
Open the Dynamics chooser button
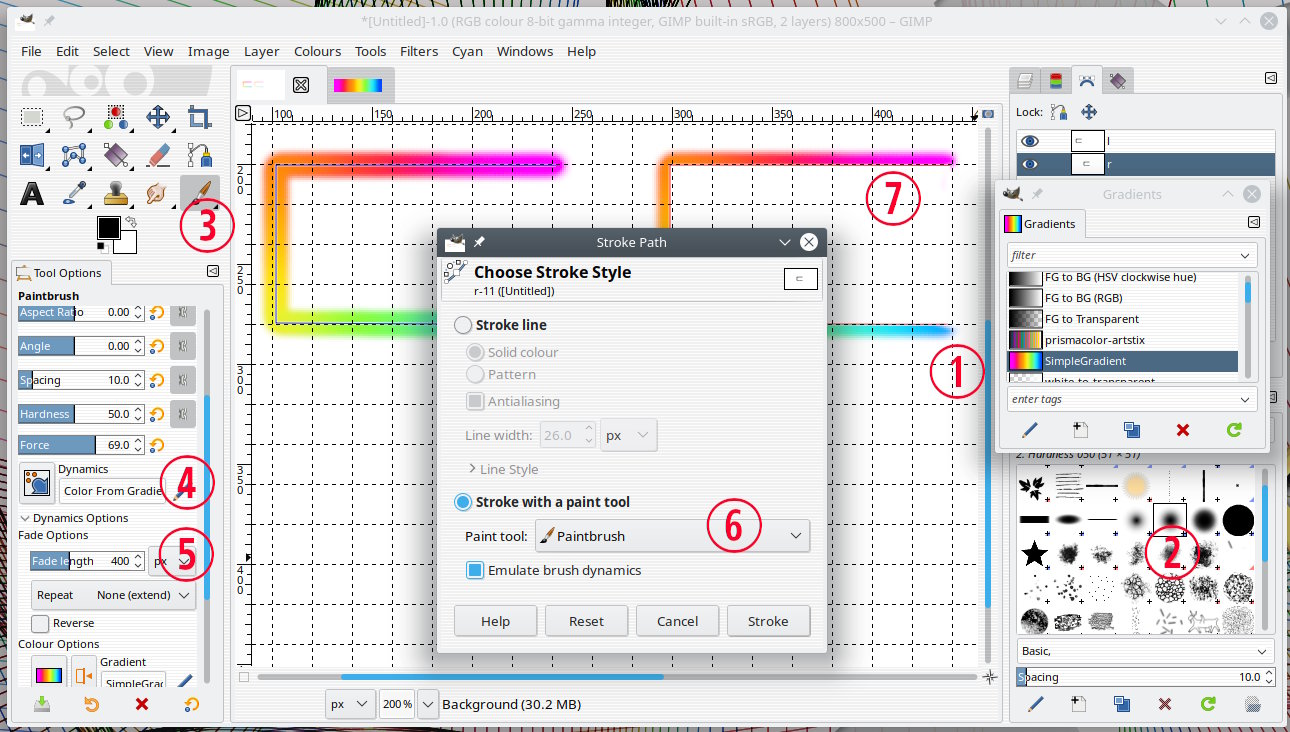tap(37, 482)
